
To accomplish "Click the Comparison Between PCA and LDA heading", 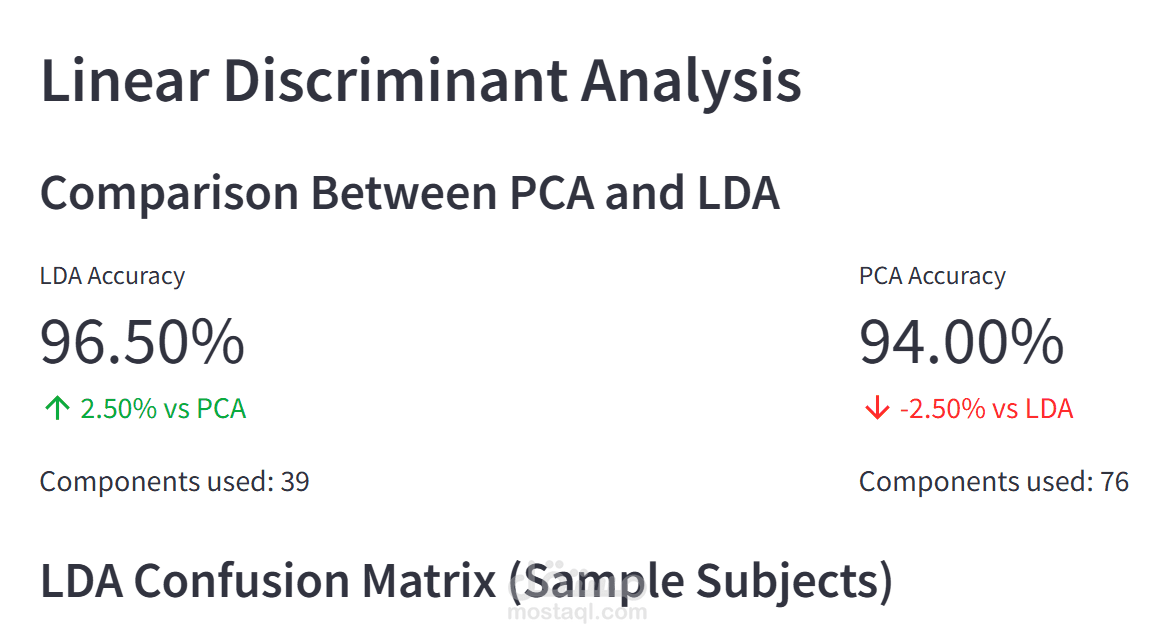I will point(409,192).
